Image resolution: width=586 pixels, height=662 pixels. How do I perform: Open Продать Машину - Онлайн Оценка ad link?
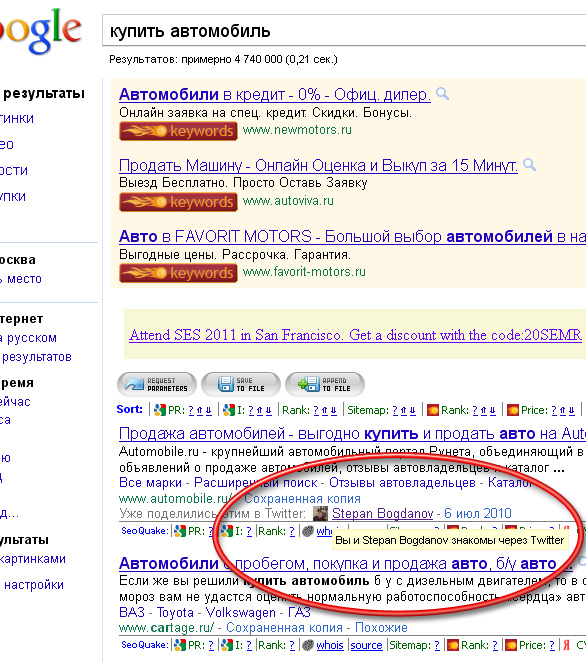(318, 165)
